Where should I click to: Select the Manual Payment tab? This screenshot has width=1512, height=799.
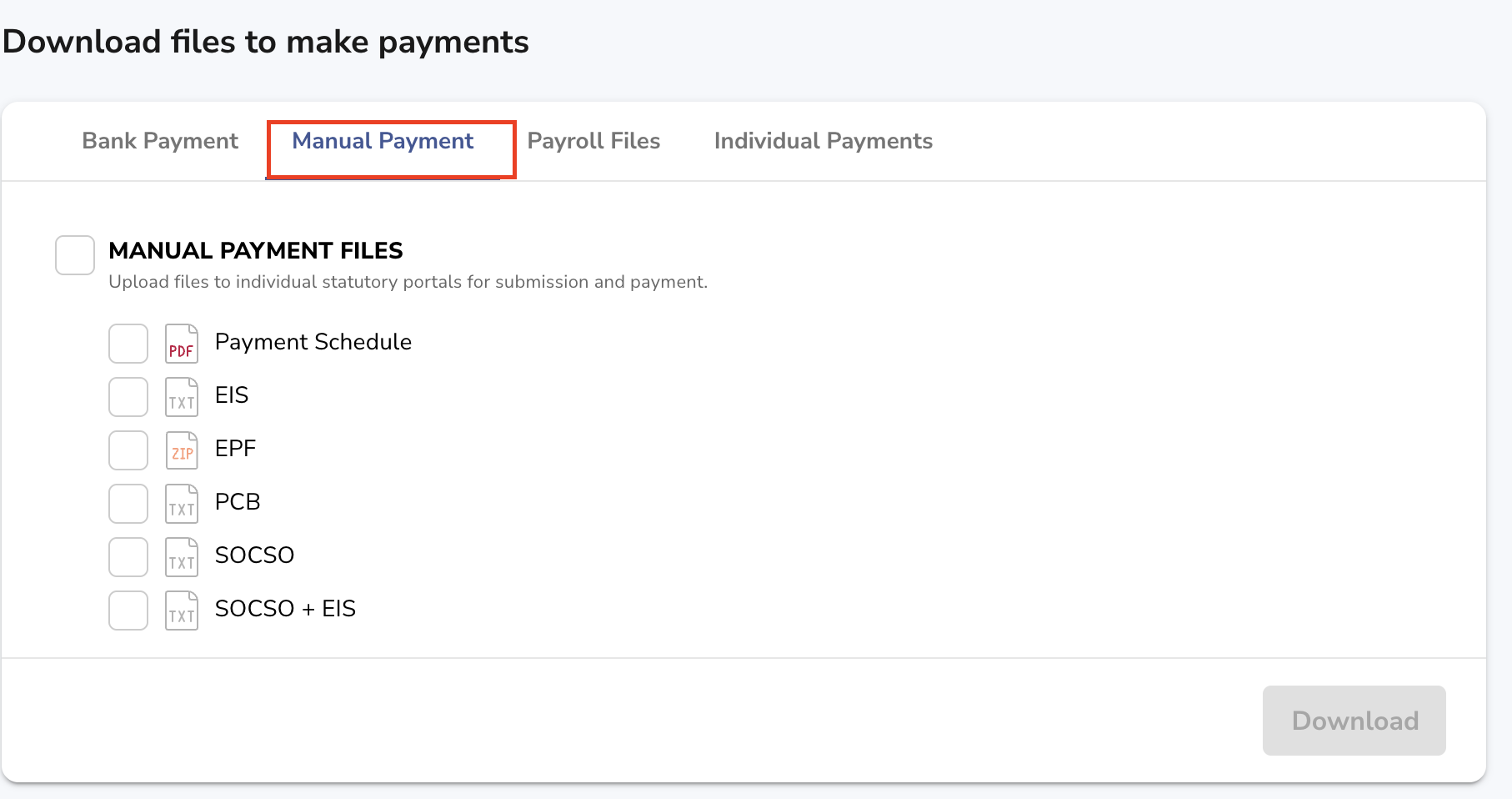click(x=383, y=141)
